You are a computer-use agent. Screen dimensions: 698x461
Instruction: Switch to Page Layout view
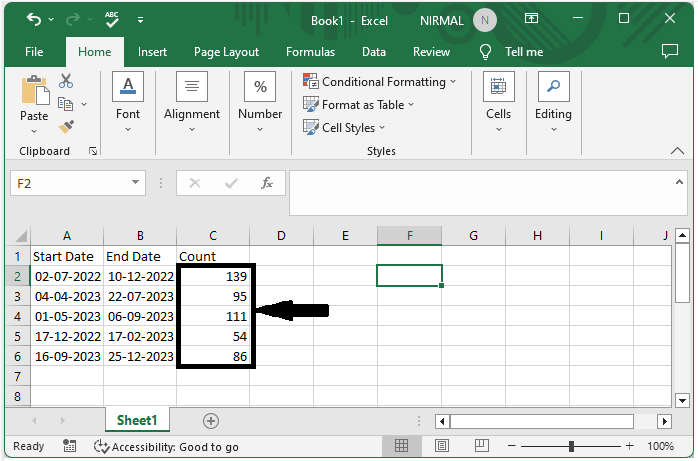tap(441, 446)
